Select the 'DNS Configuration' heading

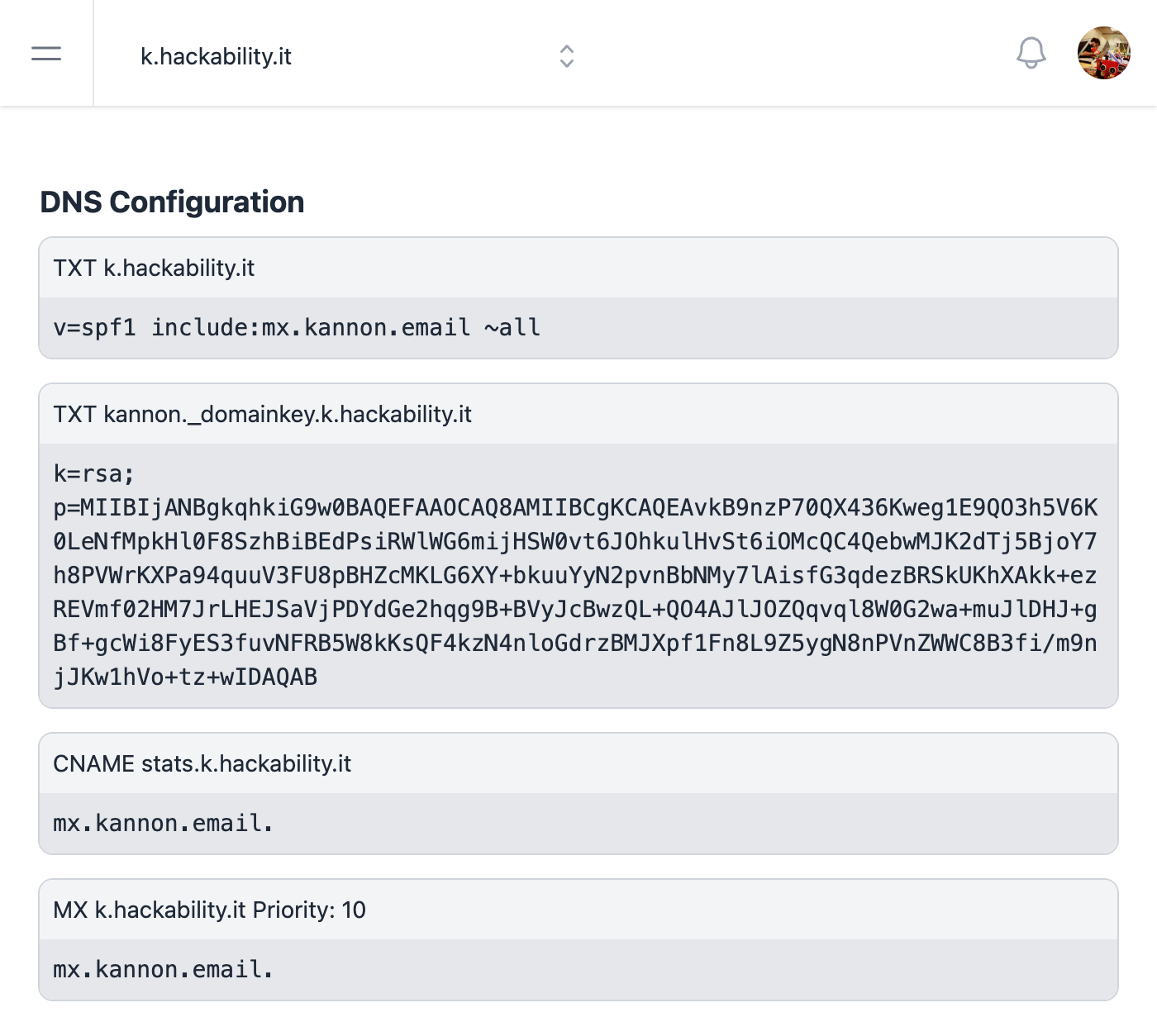point(172,202)
